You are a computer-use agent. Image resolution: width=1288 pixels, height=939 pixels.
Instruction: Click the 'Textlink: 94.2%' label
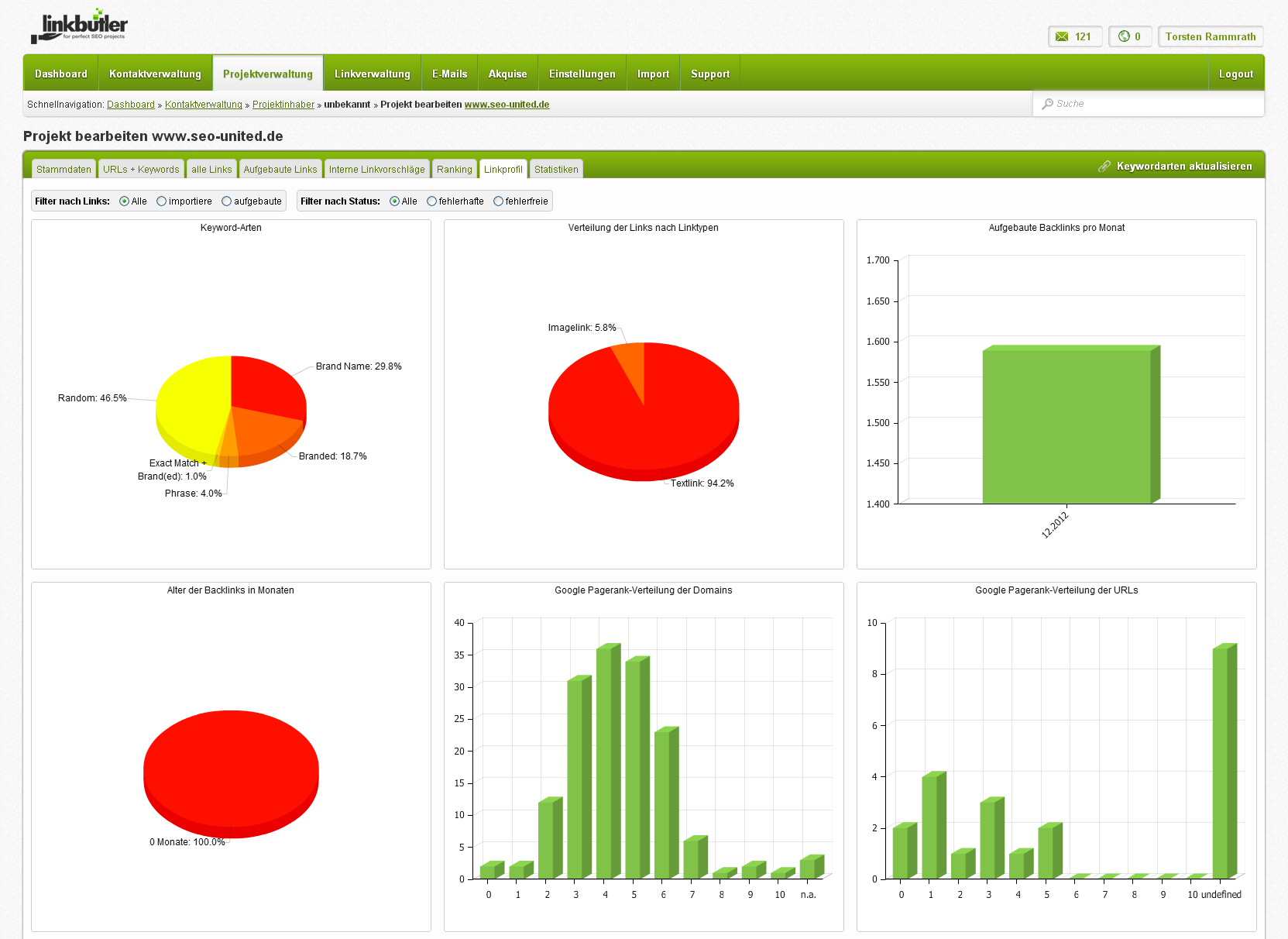(x=702, y=483)
